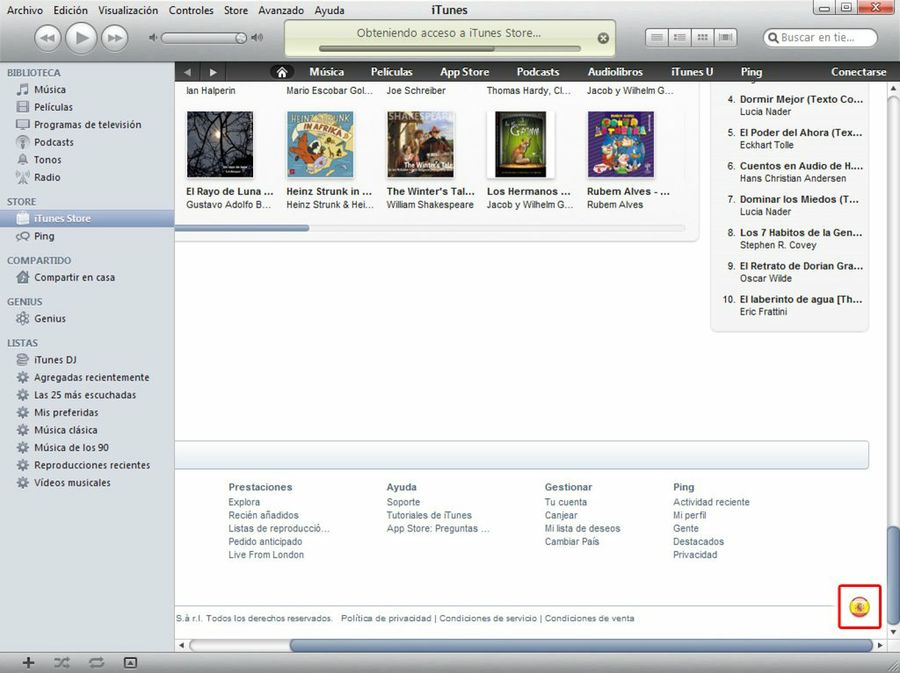This screenshot has height=673, width=900.
Task: Go to the store Home icon
Action: tap(282, 72)
